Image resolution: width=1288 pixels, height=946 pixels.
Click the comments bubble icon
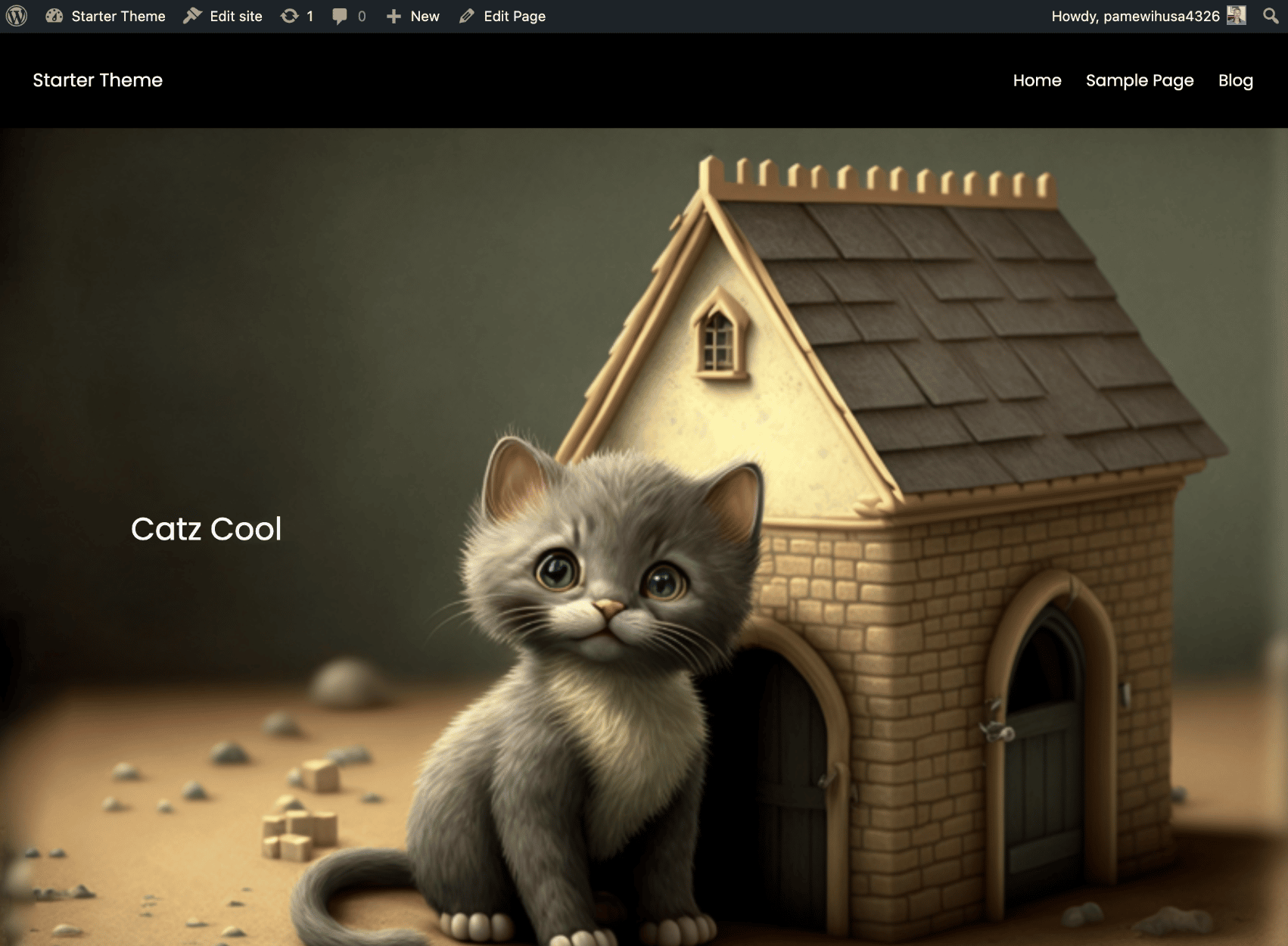[340, 17]
